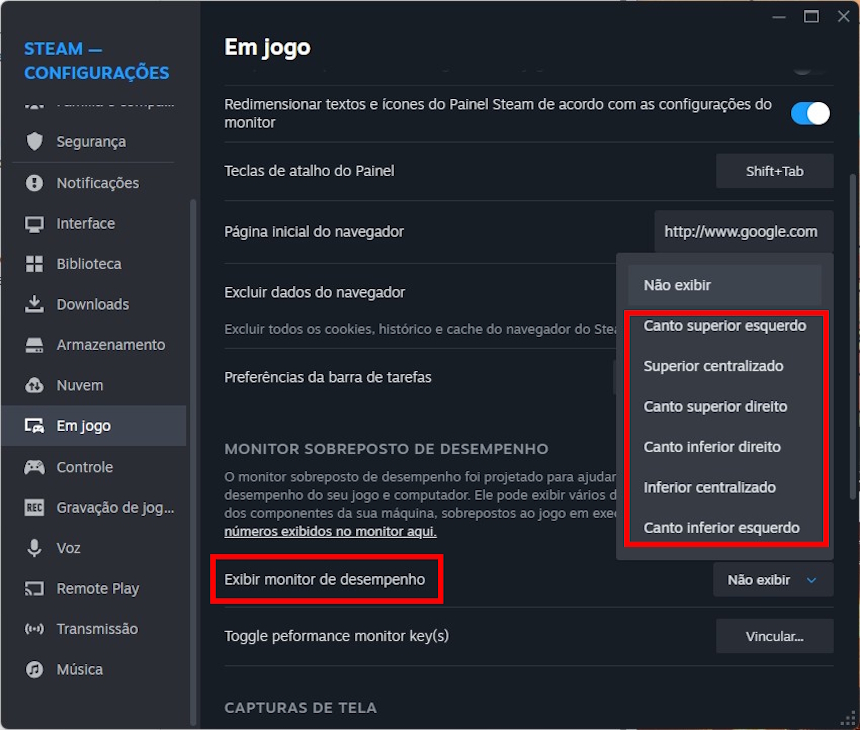Screen dimensions: 860x730
Task: Select Canto superior esquerdo from the list
Action: [x=724, y=325]
